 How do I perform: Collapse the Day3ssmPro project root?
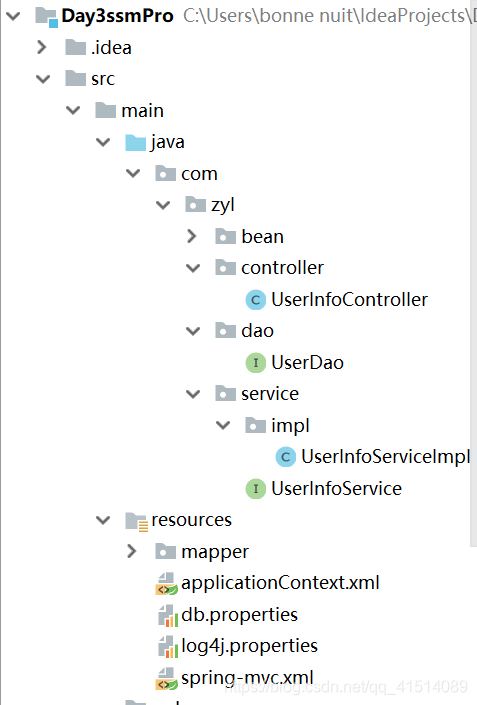coord(13,17)
